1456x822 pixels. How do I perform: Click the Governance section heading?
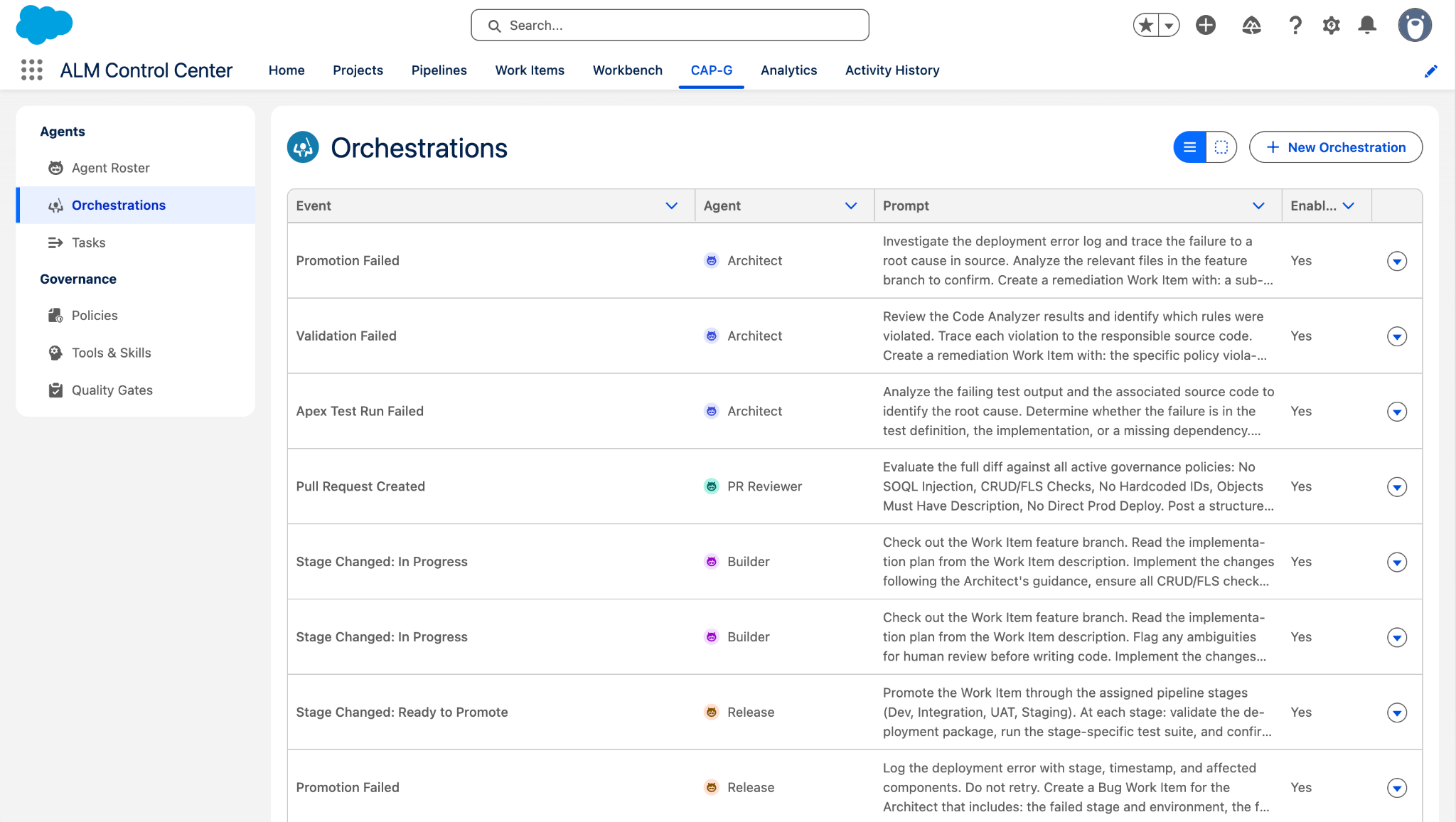coord(78,279)
